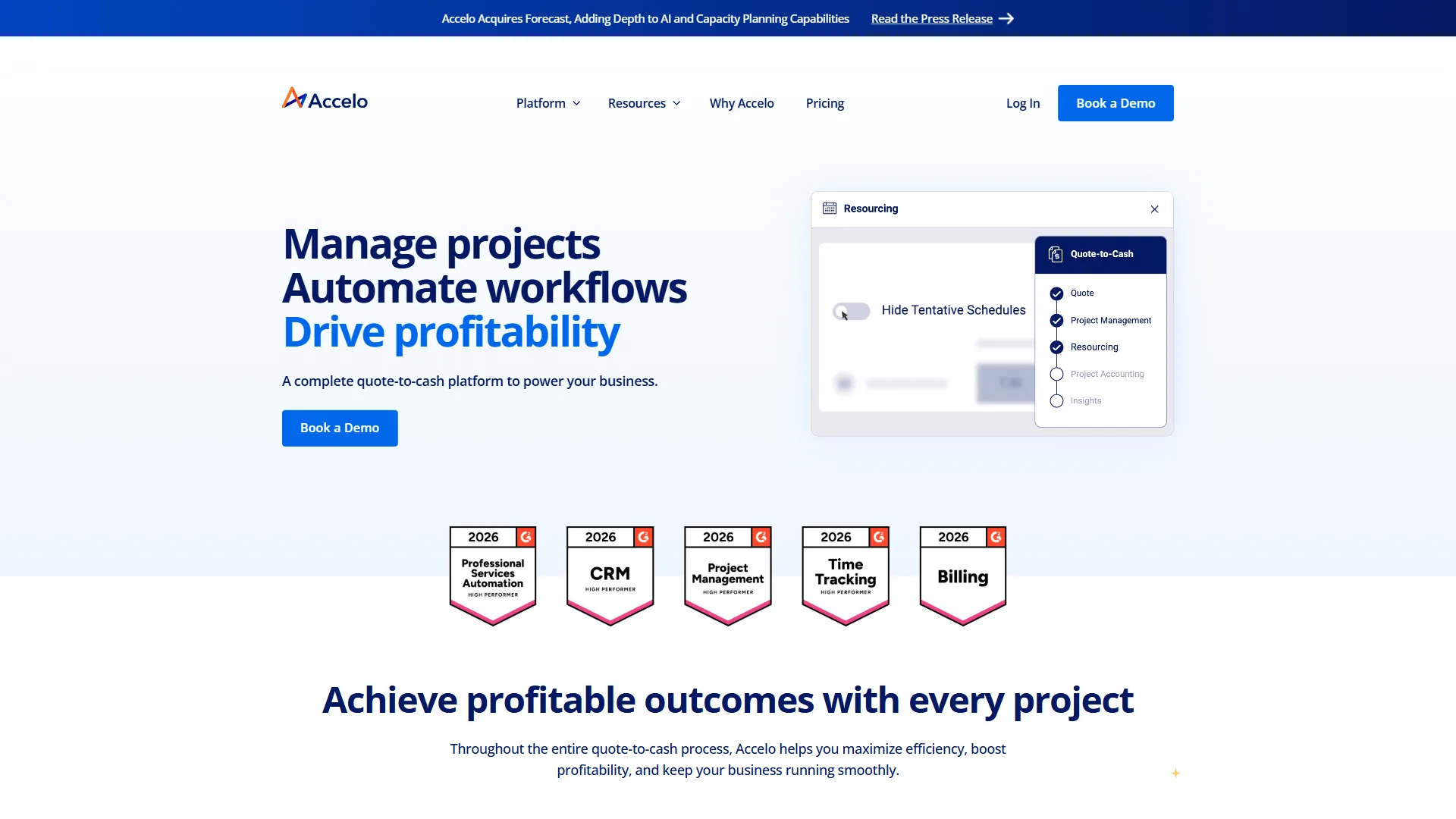Screen dimensions: 1456x819
Task: Click Hide Tentative Schedules label
Action: 953,310
